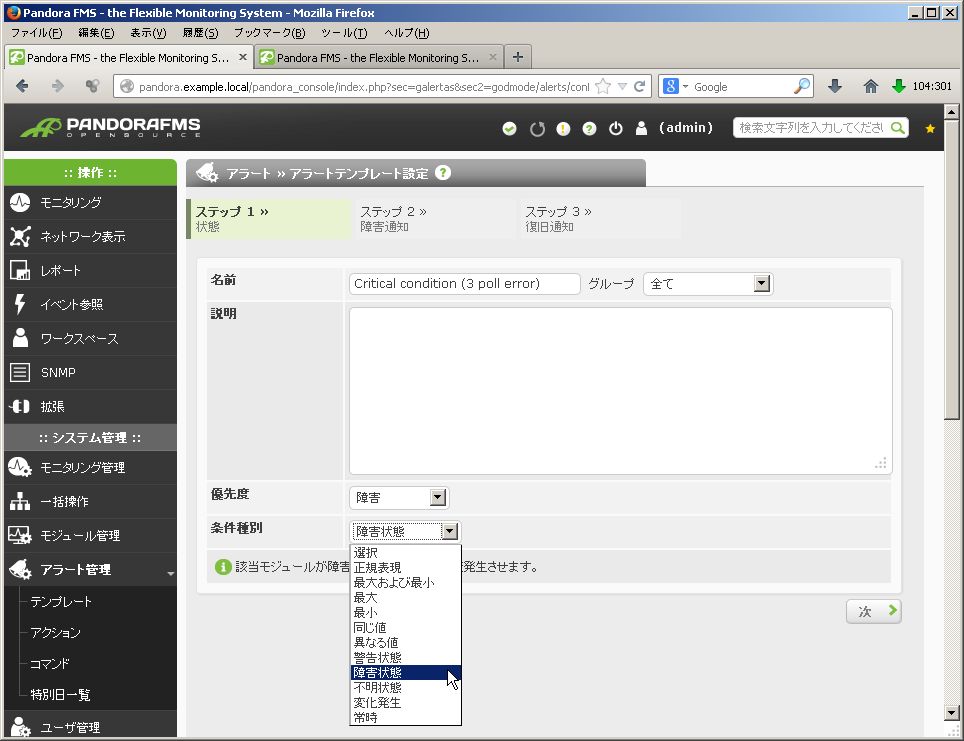Click inside the 説明 text area
Viewport: 964px width, 741px height.
point(620,391)
